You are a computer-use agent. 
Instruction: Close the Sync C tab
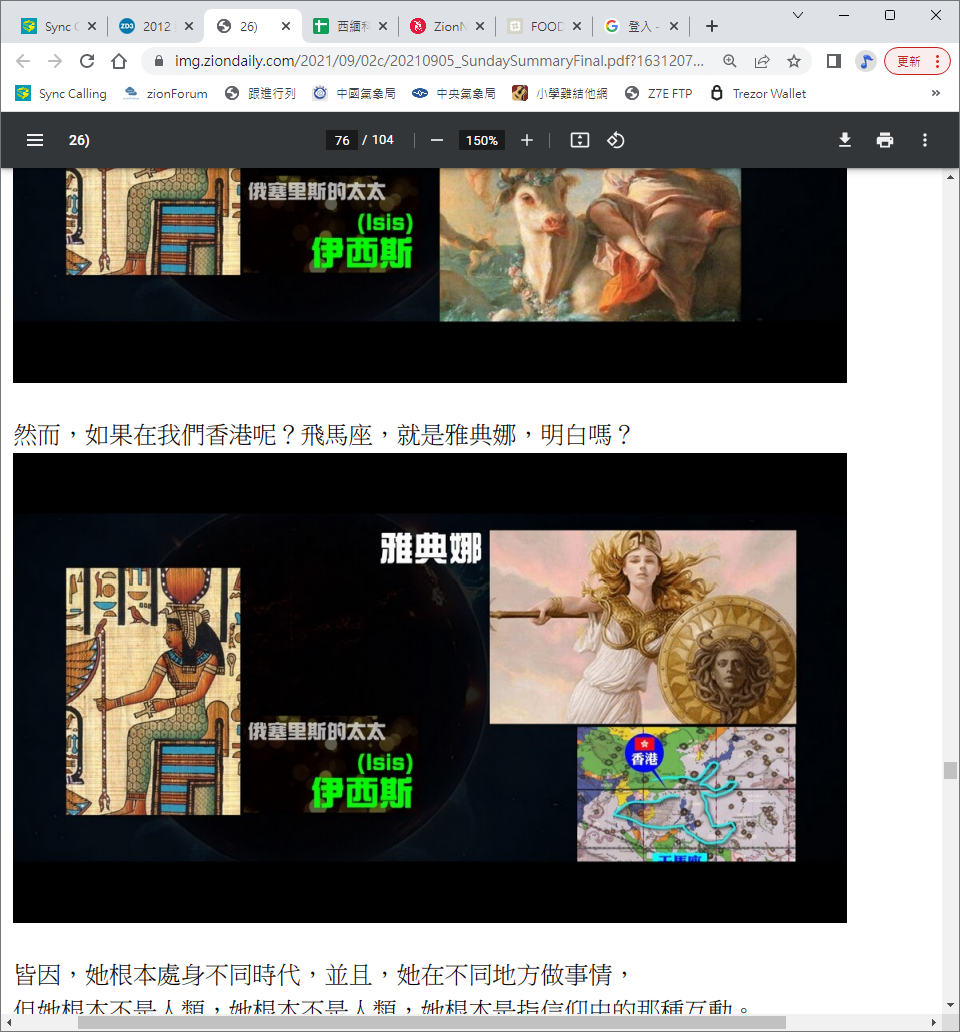[x=92, y=26]
